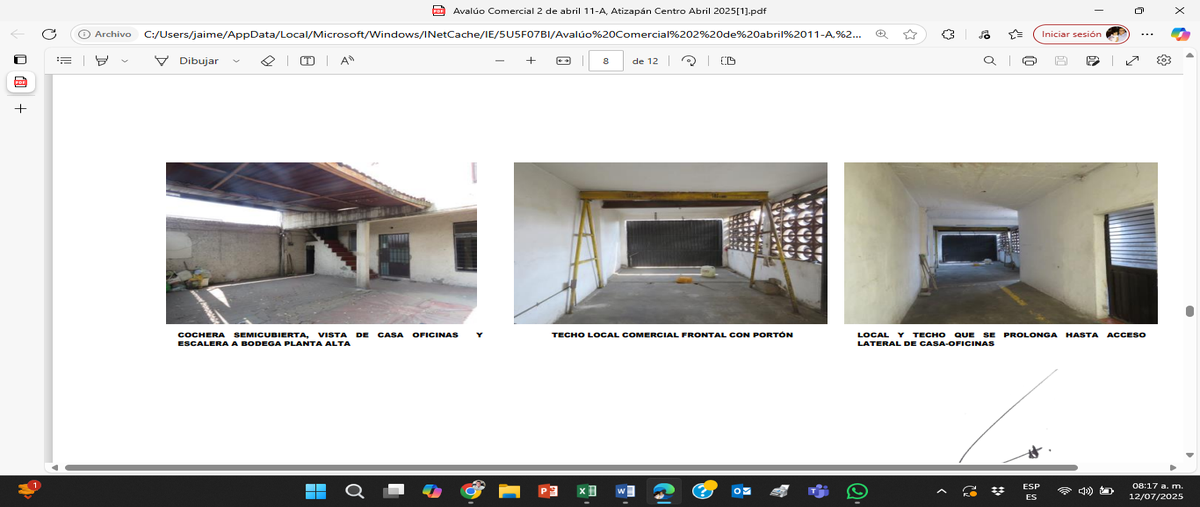Open Outlook from the taskbar
1200x507 pixels.
(x=741, y=491)
